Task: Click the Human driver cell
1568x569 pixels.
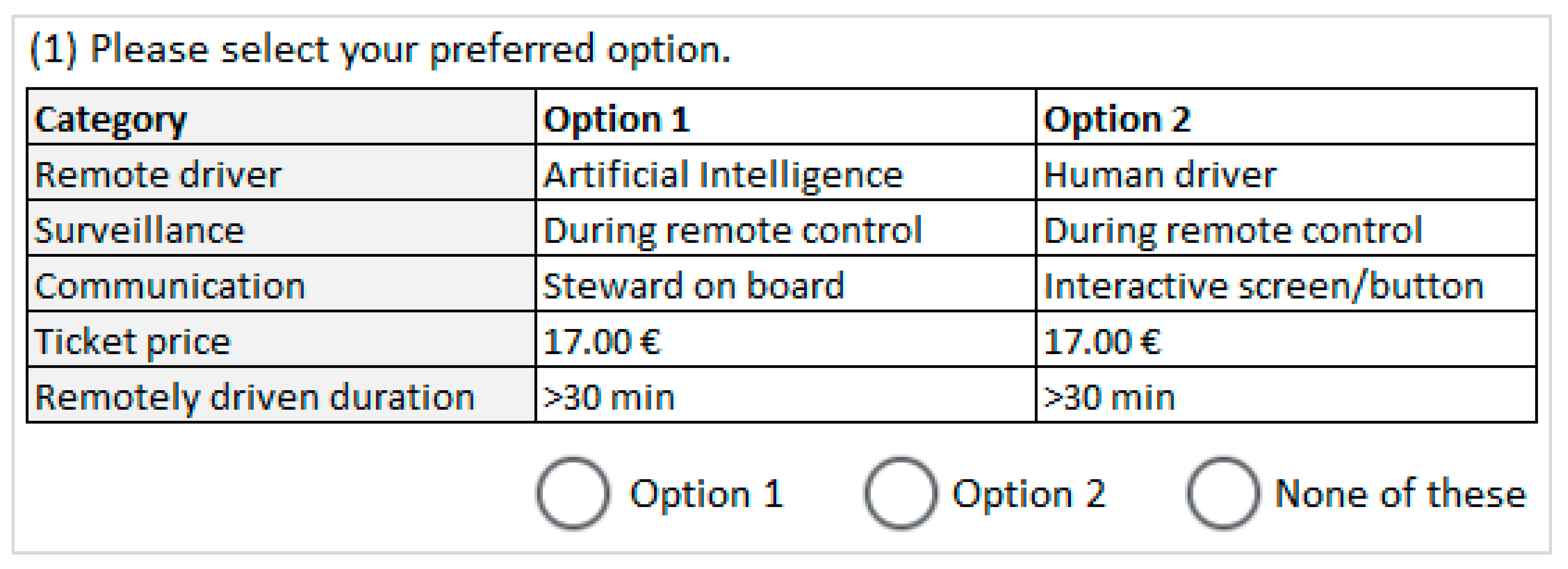Action: [1160, 175]
